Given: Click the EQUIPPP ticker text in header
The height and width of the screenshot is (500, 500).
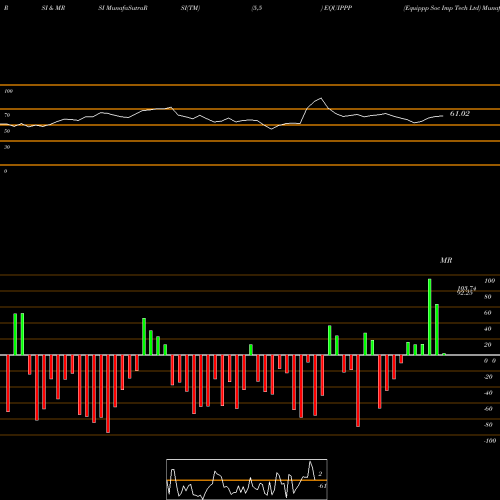Looking at the screenshot, I should 338,8.
